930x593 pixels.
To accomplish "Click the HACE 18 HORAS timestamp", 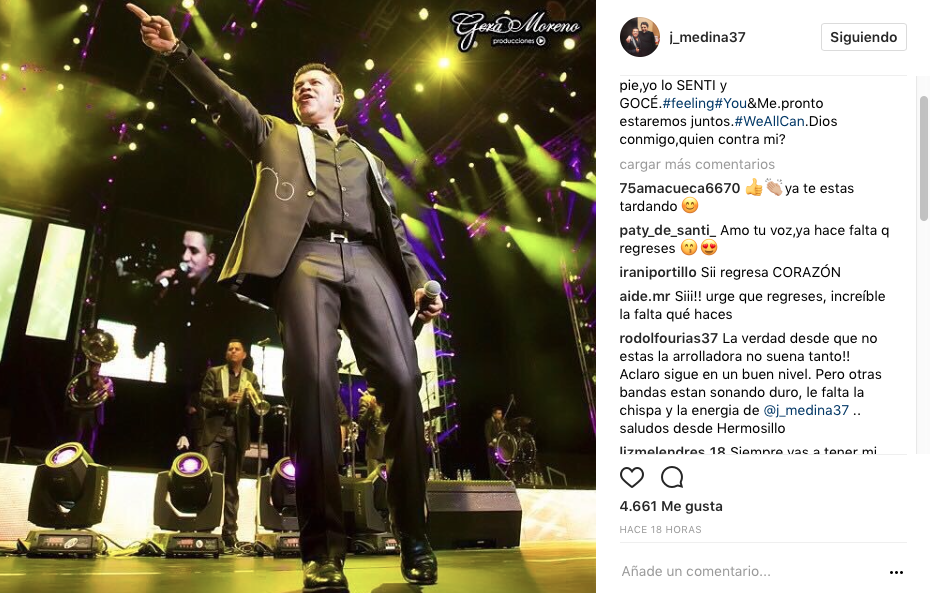I will (660, 530).
